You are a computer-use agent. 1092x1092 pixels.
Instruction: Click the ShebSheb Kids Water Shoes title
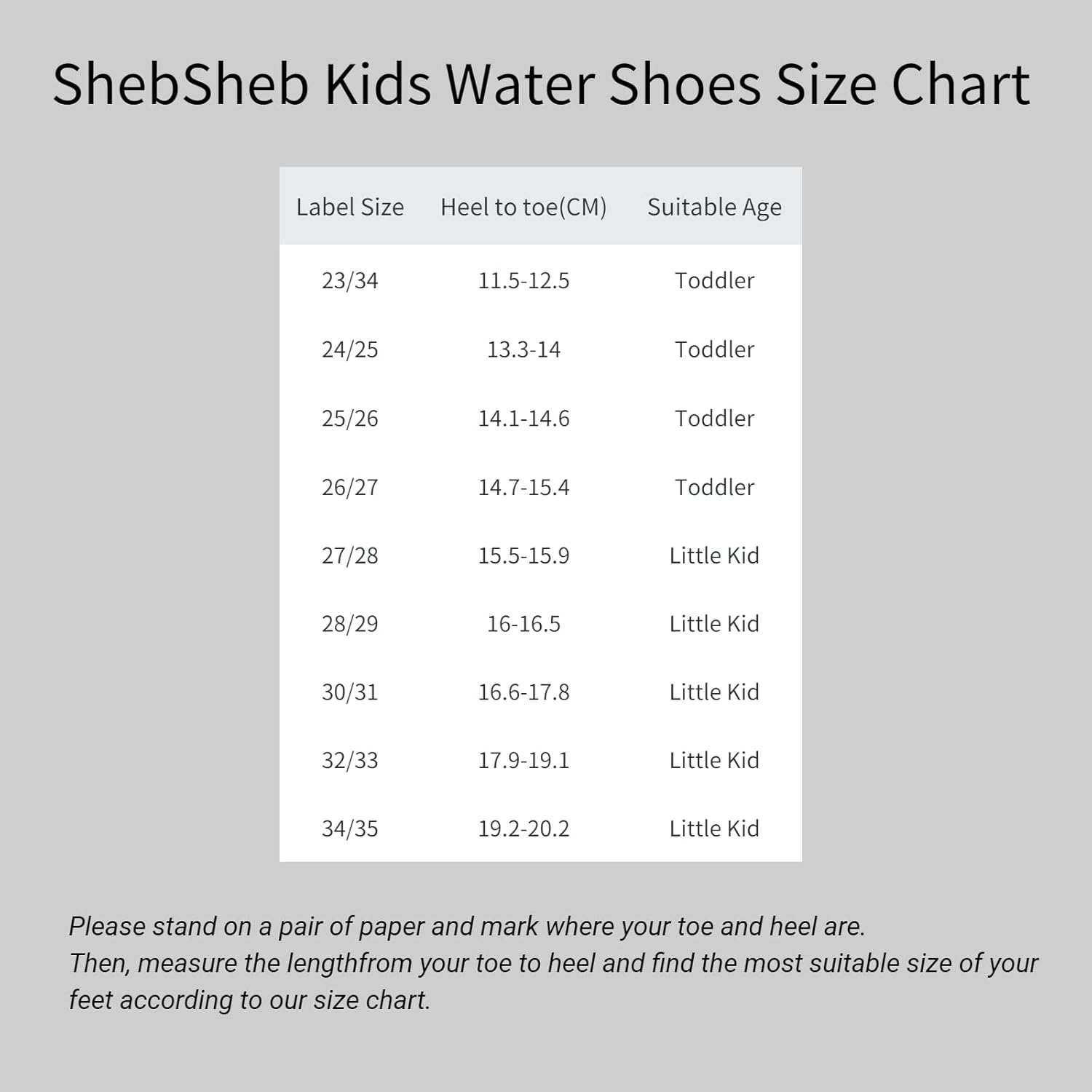[541, 84]
